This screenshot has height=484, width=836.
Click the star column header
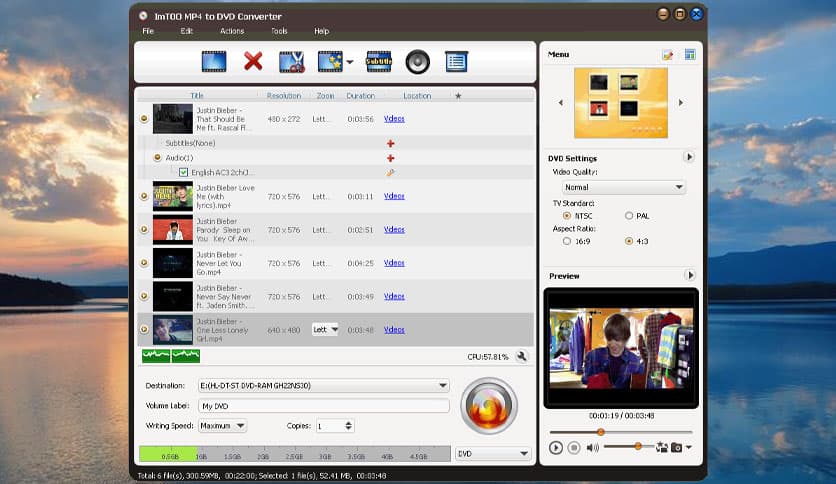(x=457, y=96)
